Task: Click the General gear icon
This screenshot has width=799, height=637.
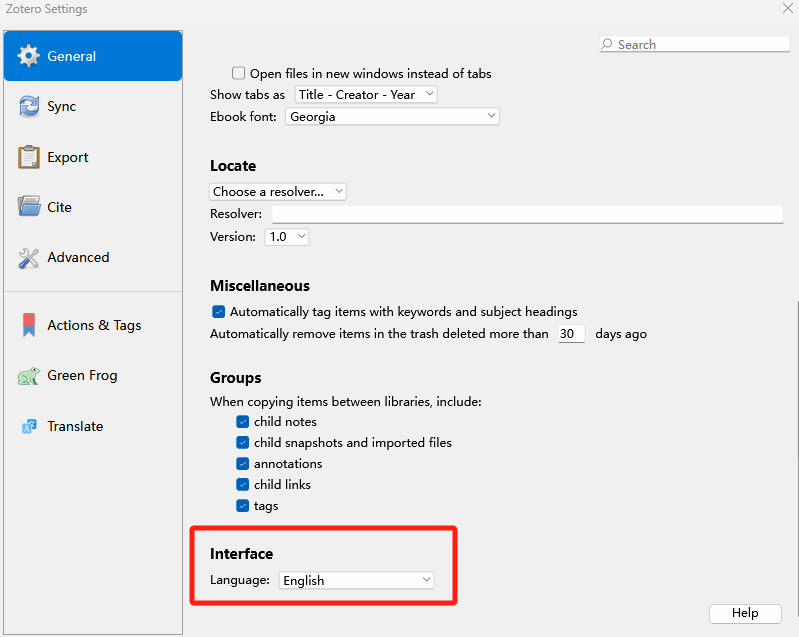Action: coord(29,56)
